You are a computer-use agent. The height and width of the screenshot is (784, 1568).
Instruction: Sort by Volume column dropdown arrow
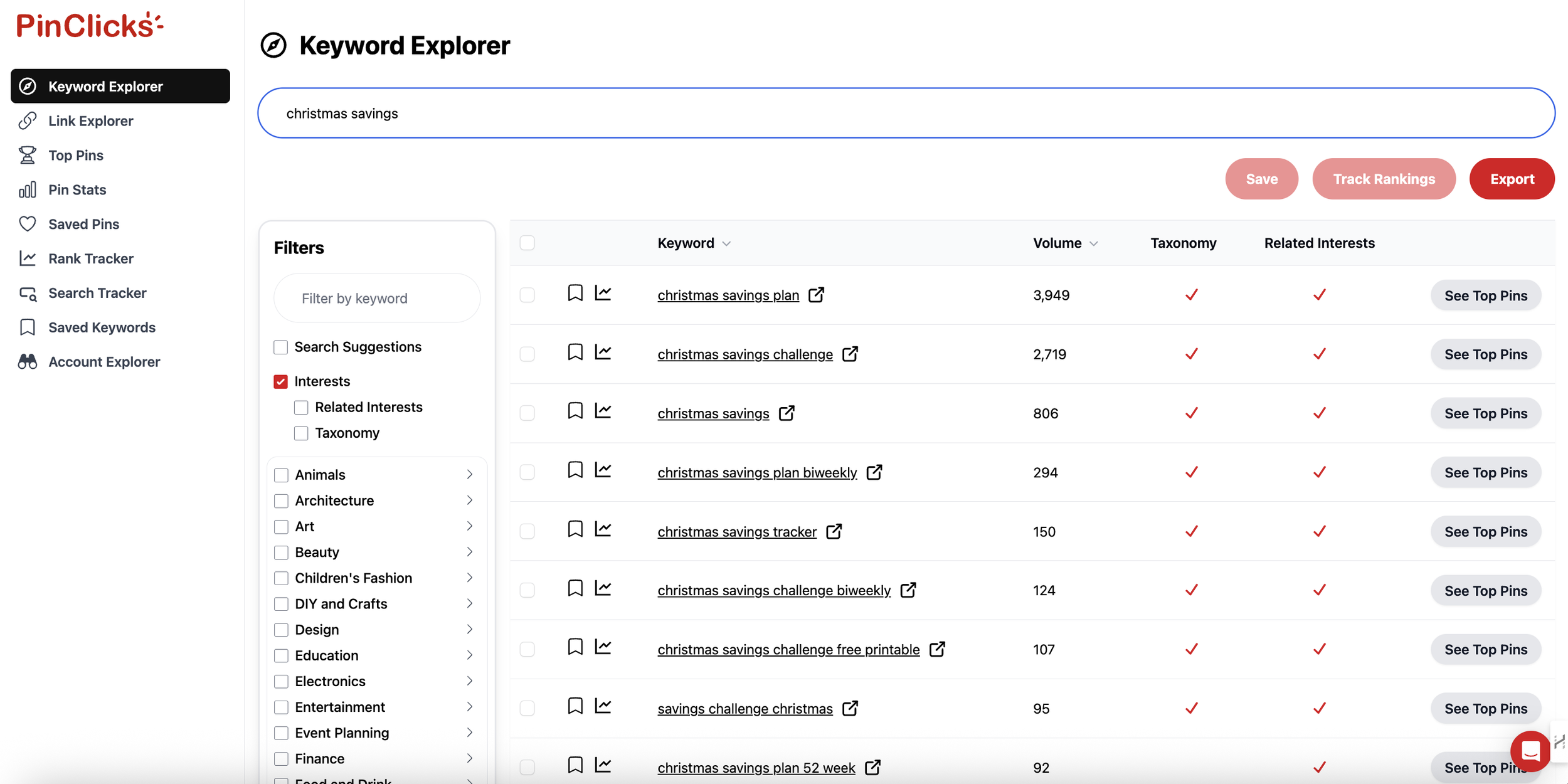[1093, 244]
